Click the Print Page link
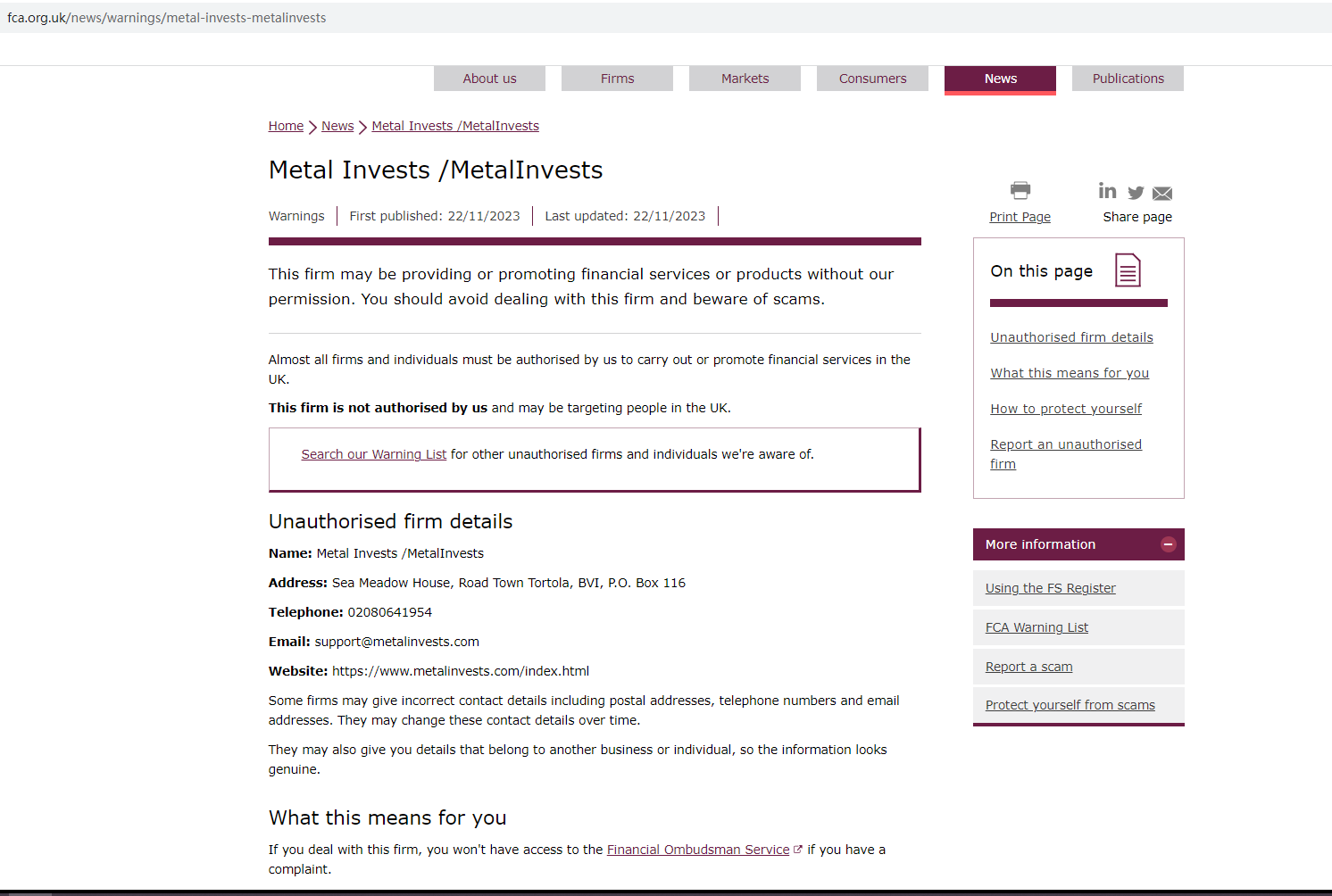1332x896 pixels. tap(1020, 217)
